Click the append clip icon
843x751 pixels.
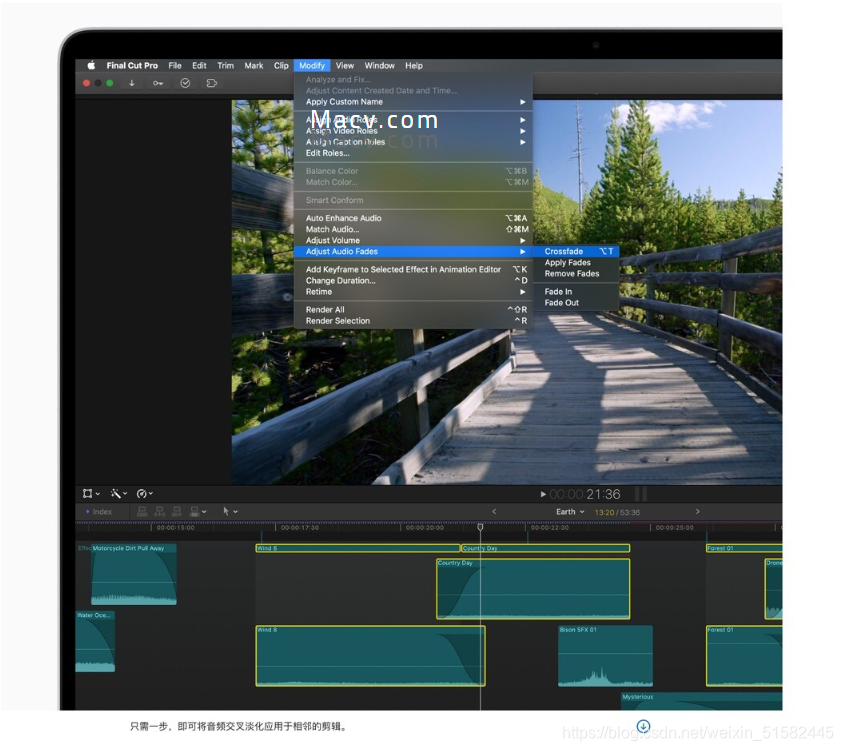(177, 512)
